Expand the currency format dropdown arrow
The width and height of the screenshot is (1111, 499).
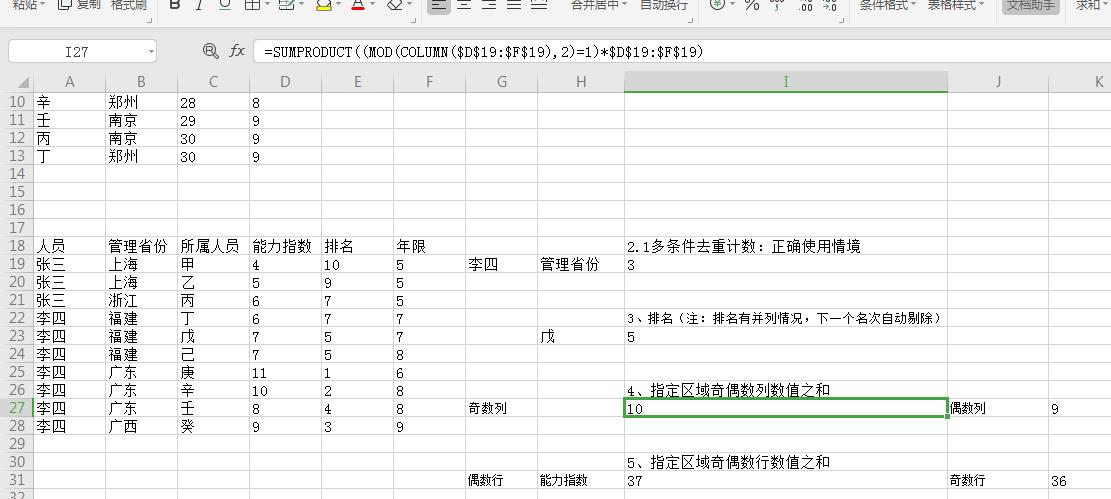click(732, 5)
